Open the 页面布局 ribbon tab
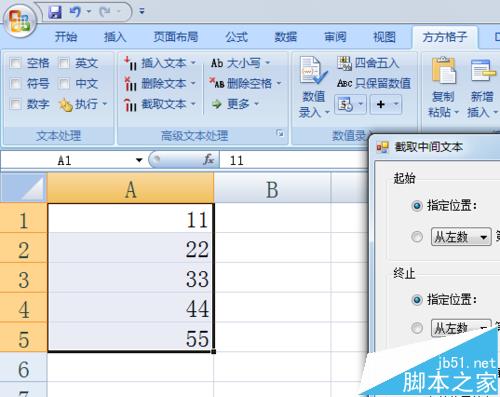 pos(176,37)
